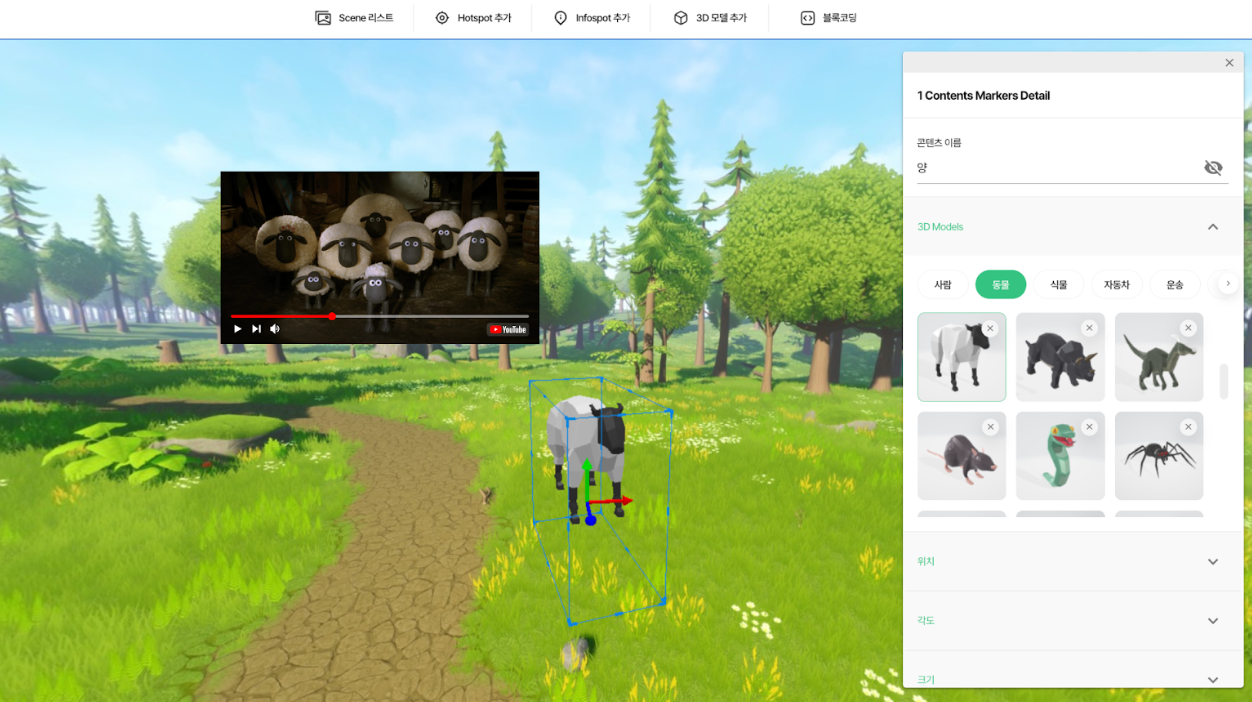Open the video on YouTube via logo
The width and height of the screenshot is (1252, 702).
point(508,329)
